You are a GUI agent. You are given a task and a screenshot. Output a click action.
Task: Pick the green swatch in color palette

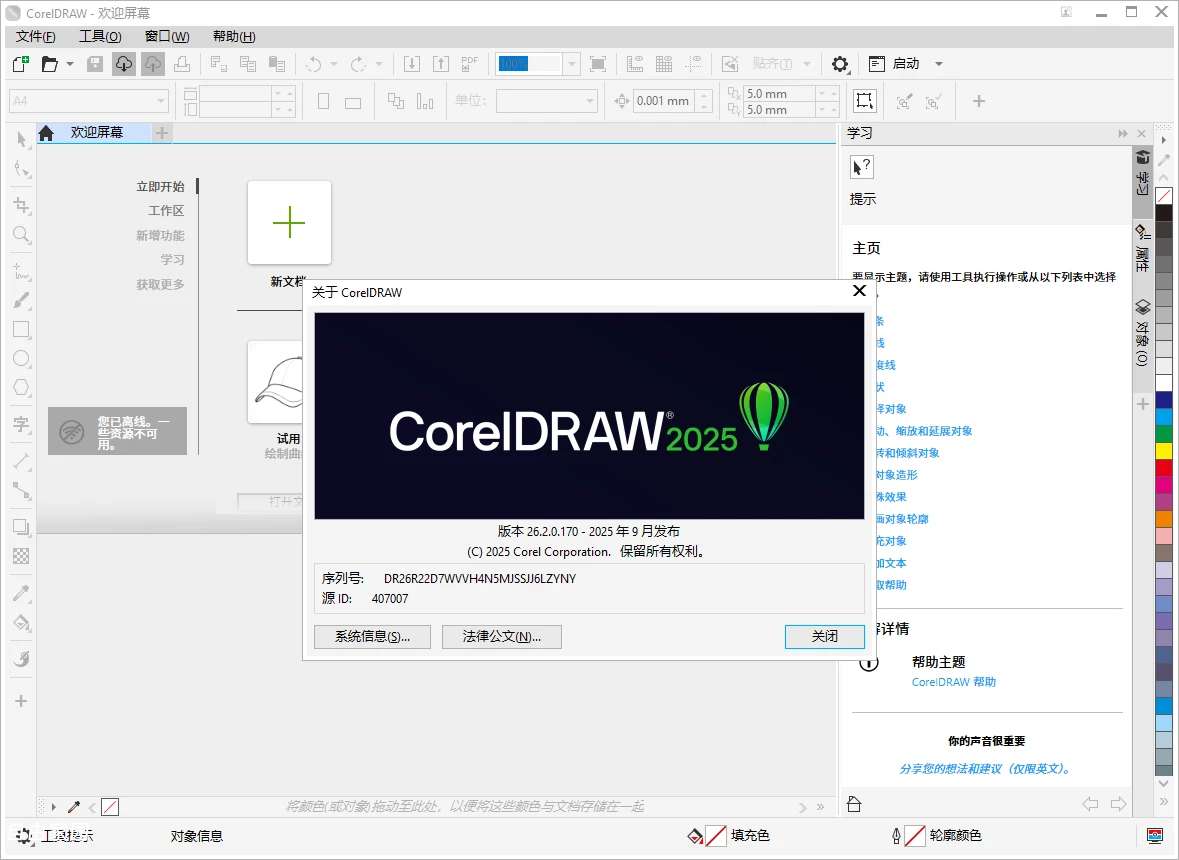(x=1164, y=434)
